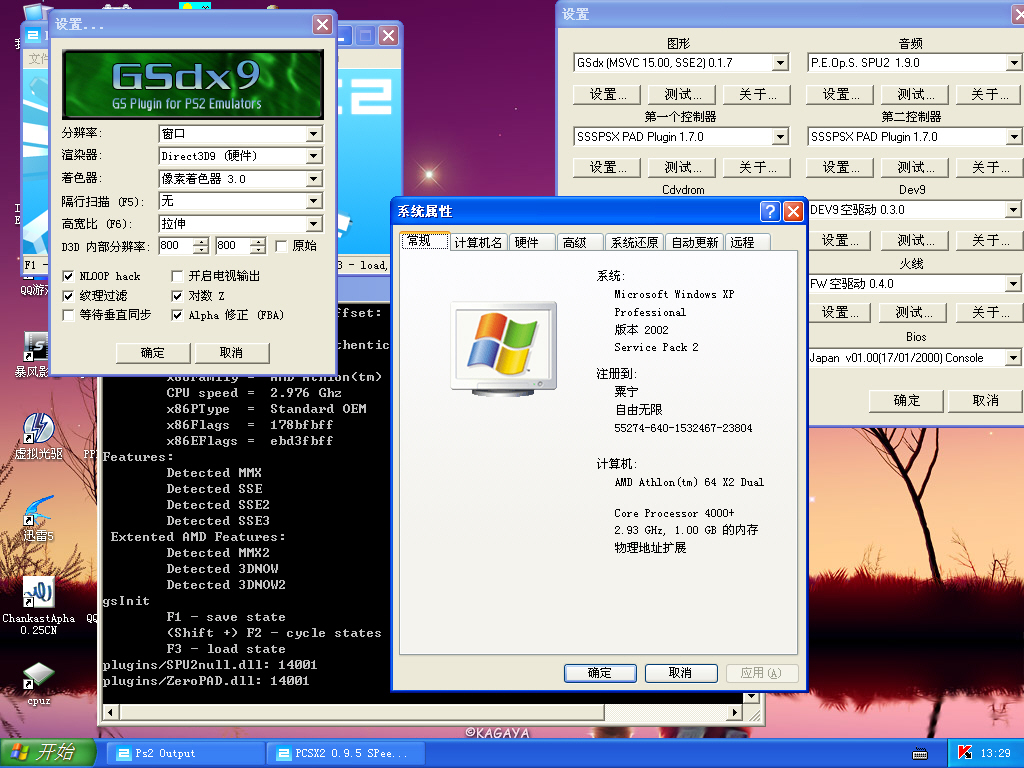Click 确定 below the Bios dropdown

coord(906,400)
